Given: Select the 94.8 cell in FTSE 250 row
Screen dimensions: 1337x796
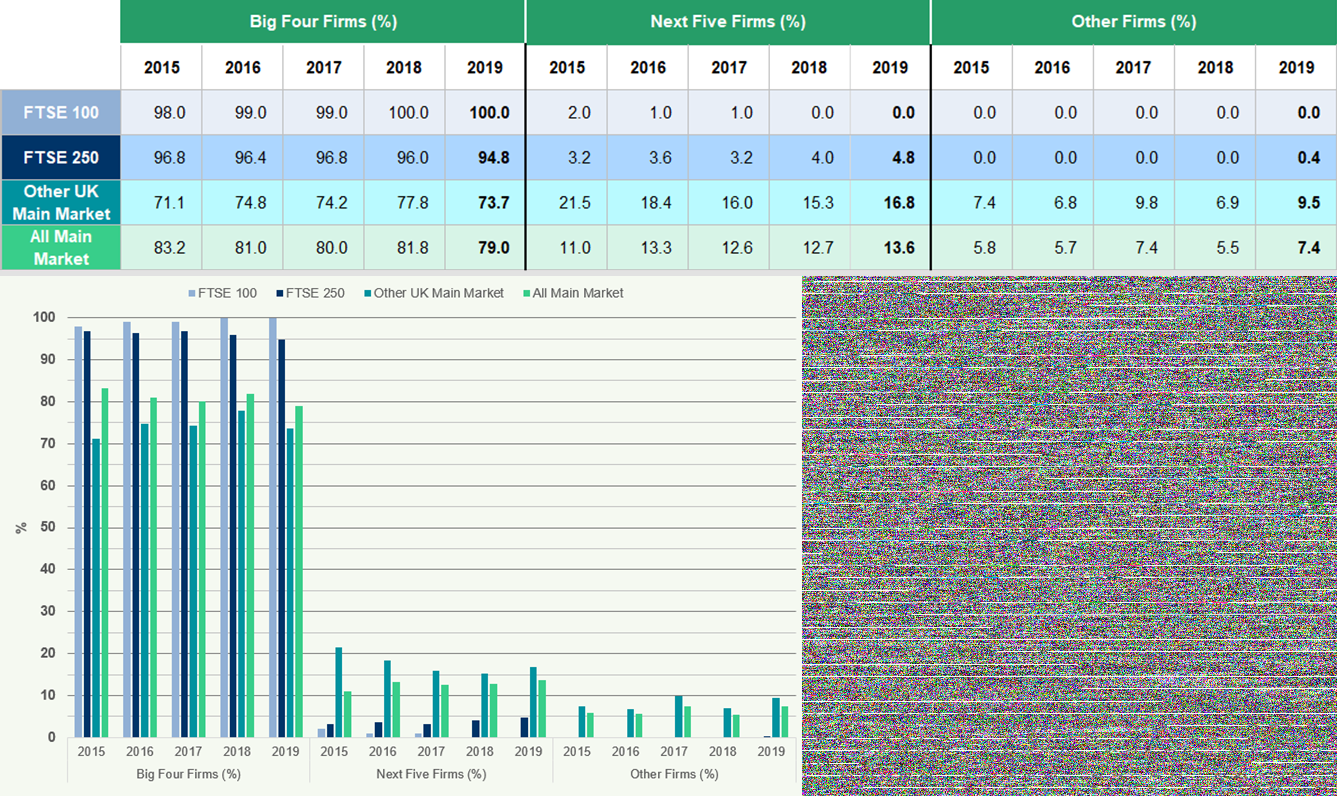Looking at the screenshot, I should click(x=489, y=158).
